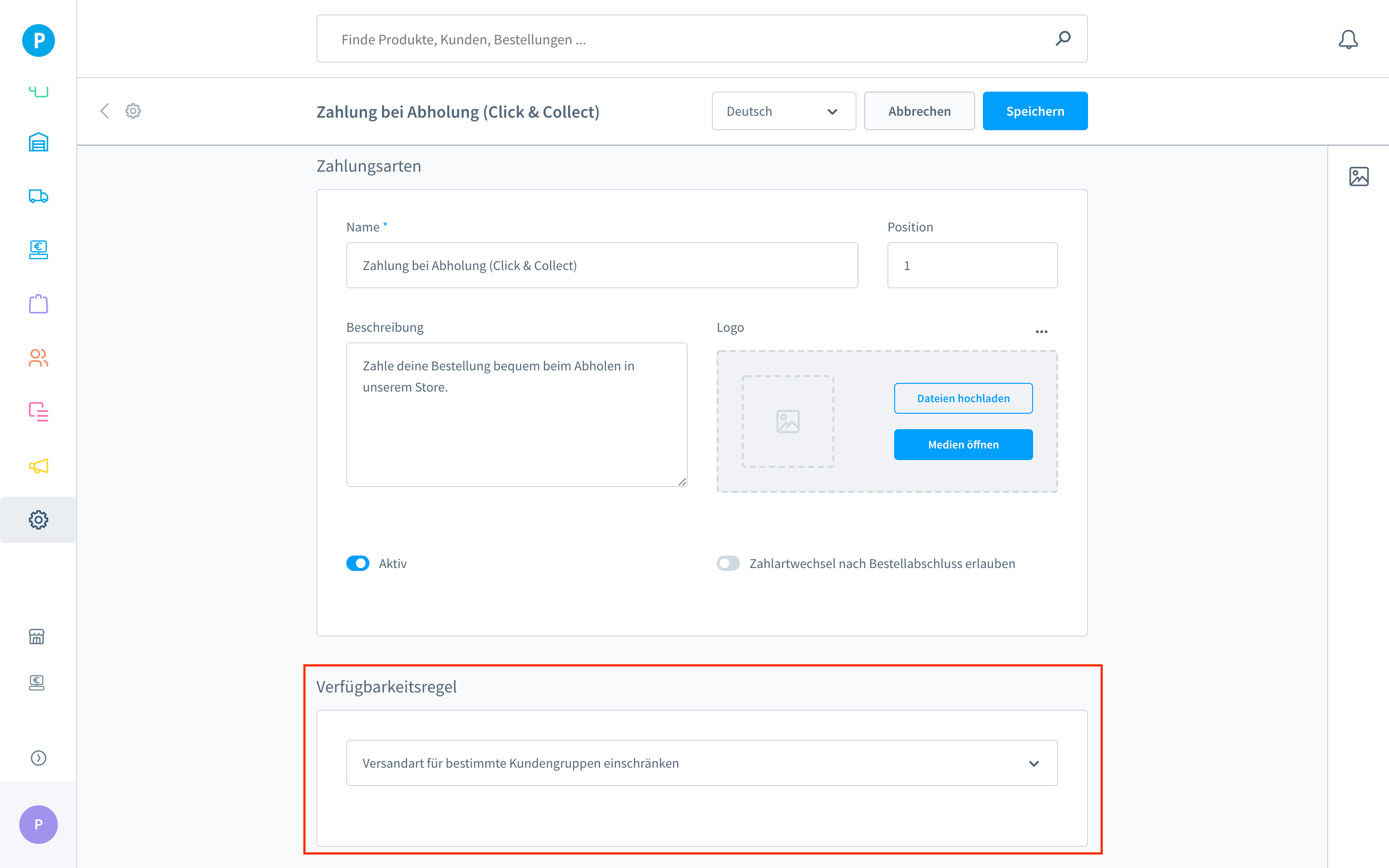Viewport: 1389px width, 868px height.
Task: Open the Deutsch language dropdown
Action: (783, 111)
